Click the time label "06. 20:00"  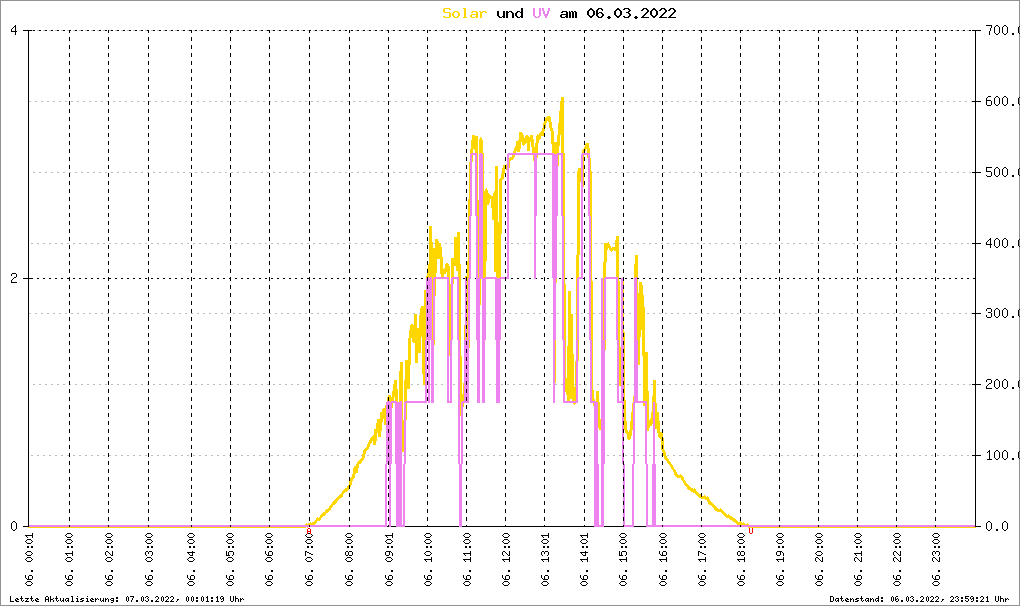(x=818, y=560)
